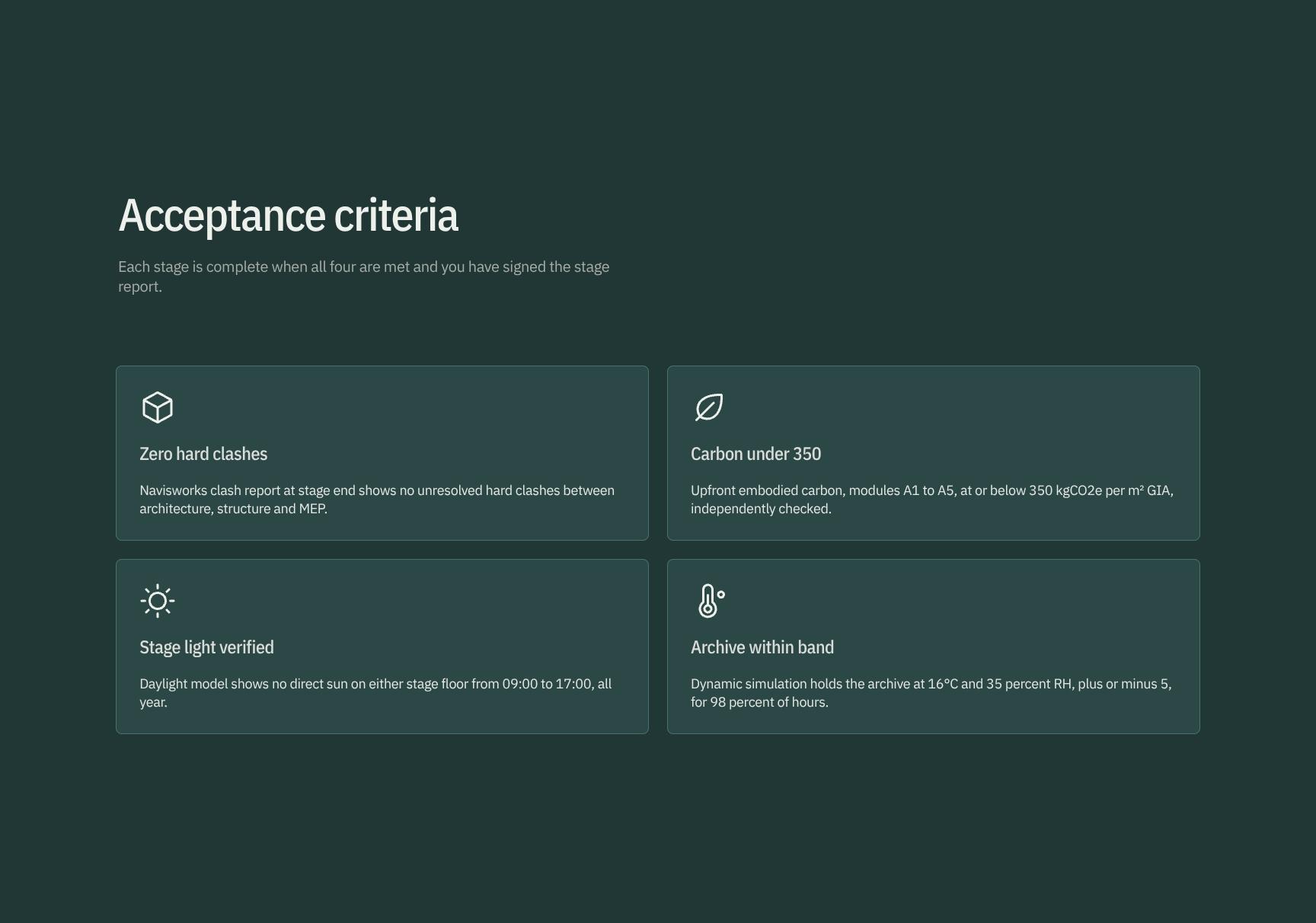1316x923 pixels.
Task: Click the leaf icon above Carbon under 350
Action: (x=709, y=407)
